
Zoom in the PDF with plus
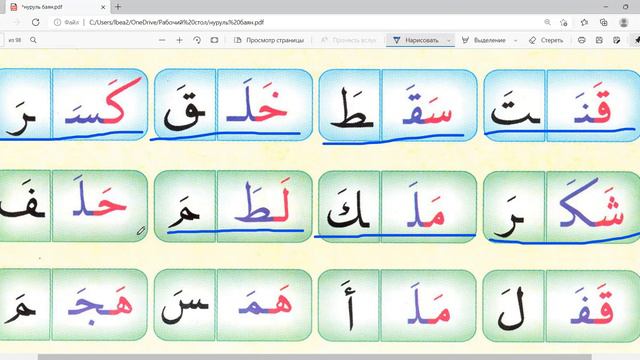pos(180,40)
